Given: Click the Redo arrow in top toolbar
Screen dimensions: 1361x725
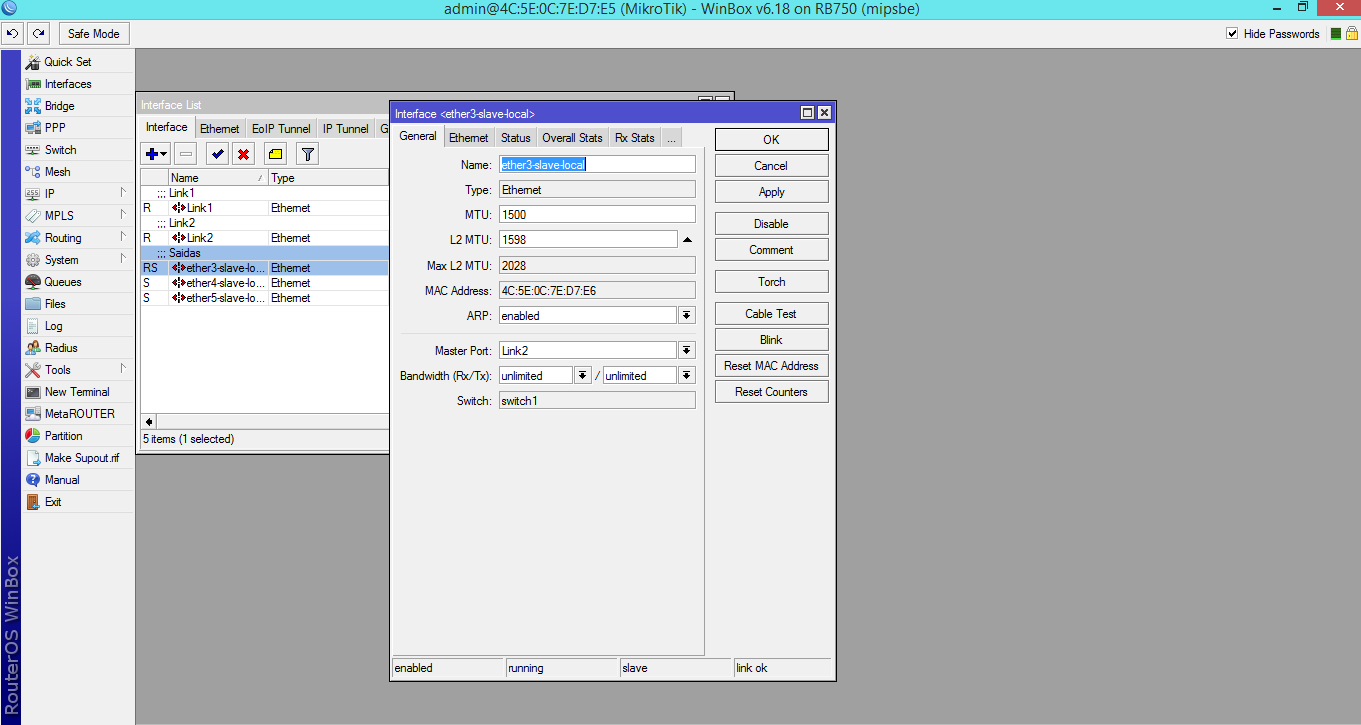Looking at the screenshot, I should (x=39, y=34).
